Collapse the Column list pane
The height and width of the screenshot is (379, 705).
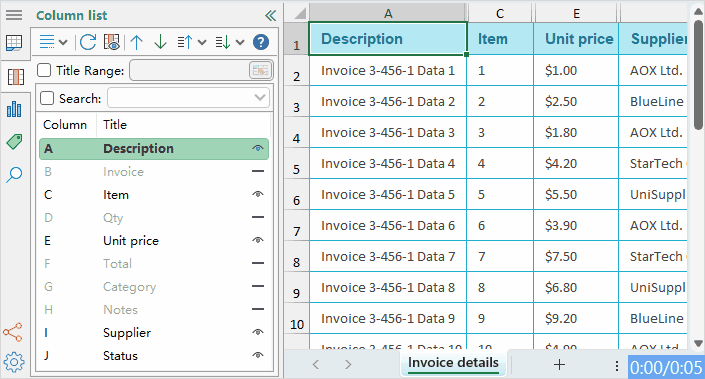pyautogui.click(x=270, y=16)
